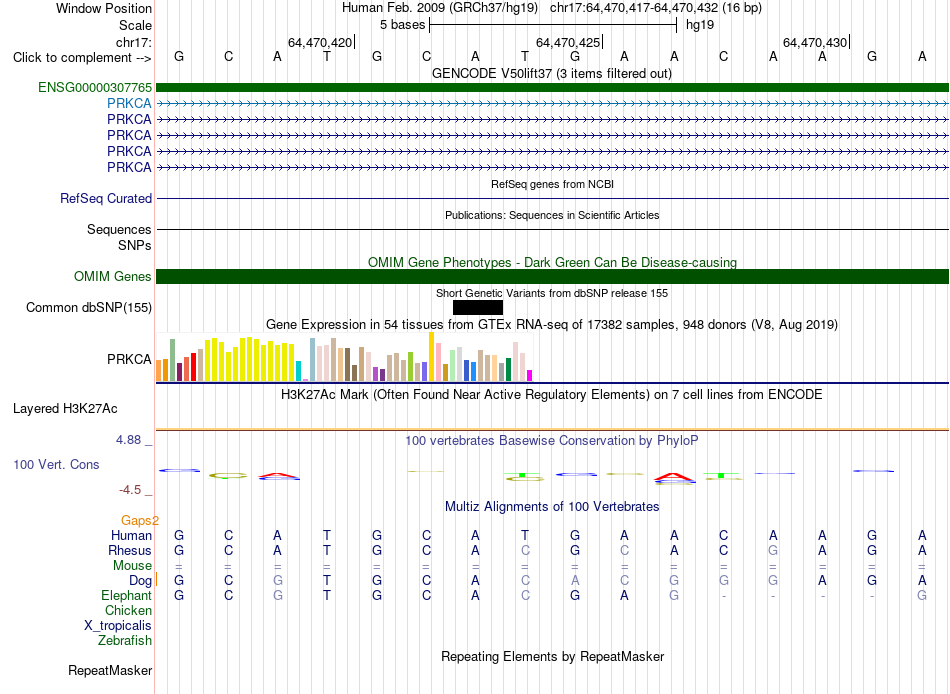Click the 64,470,430 position marker
Screen dimensions: 950x694
coord(815,42)
